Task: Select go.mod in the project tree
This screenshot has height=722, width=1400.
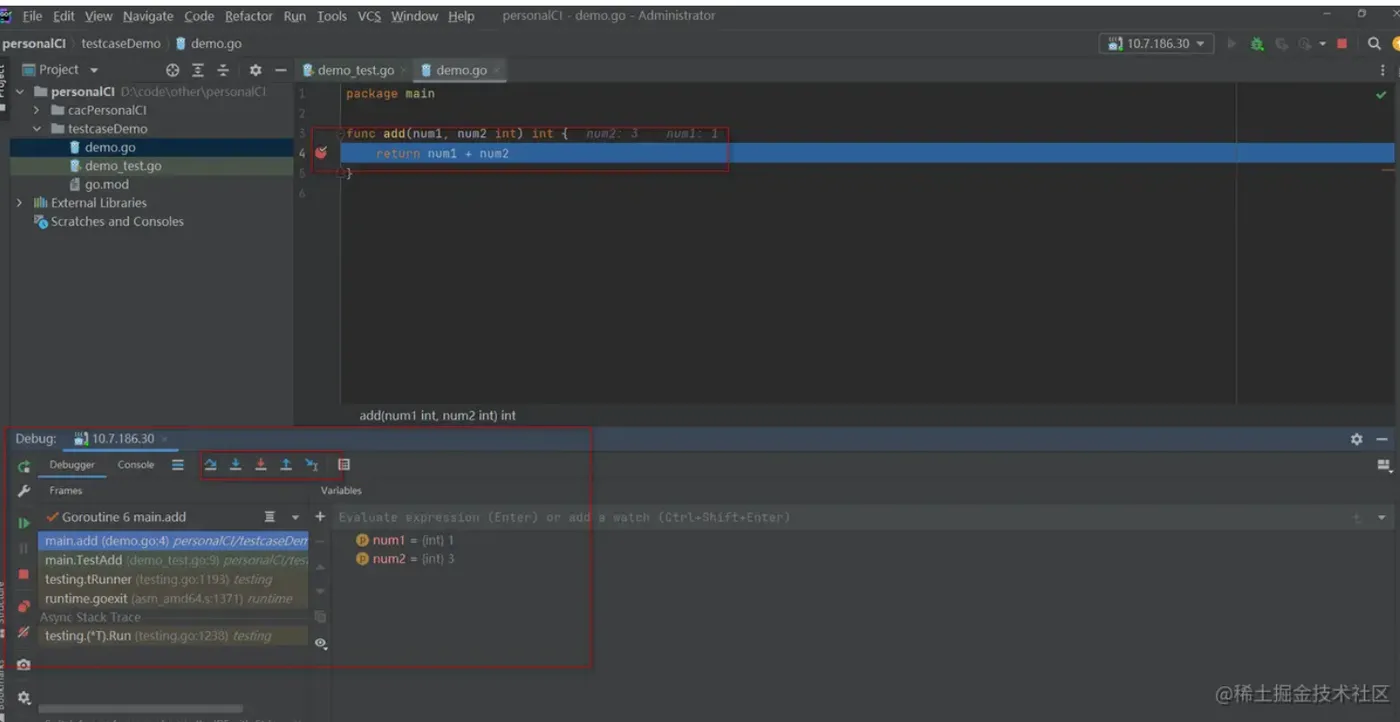Action: (x=107, y=185)
